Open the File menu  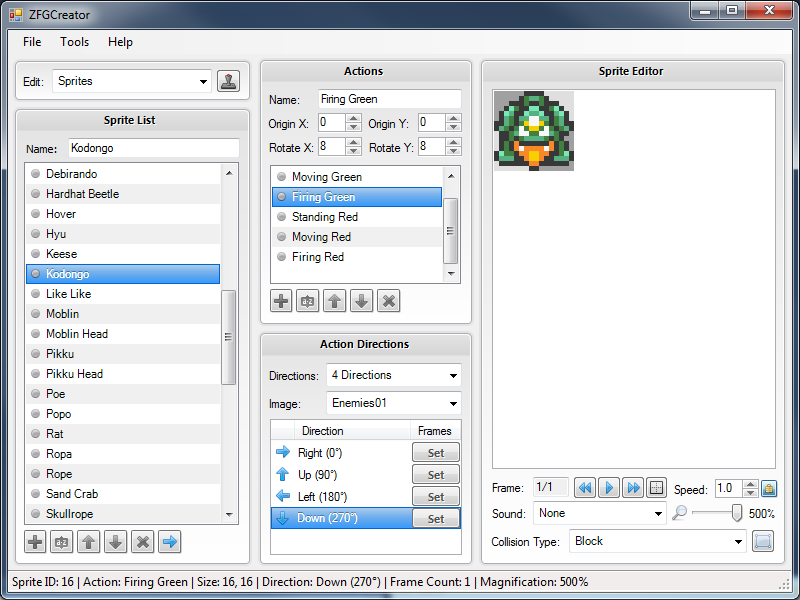32,42
